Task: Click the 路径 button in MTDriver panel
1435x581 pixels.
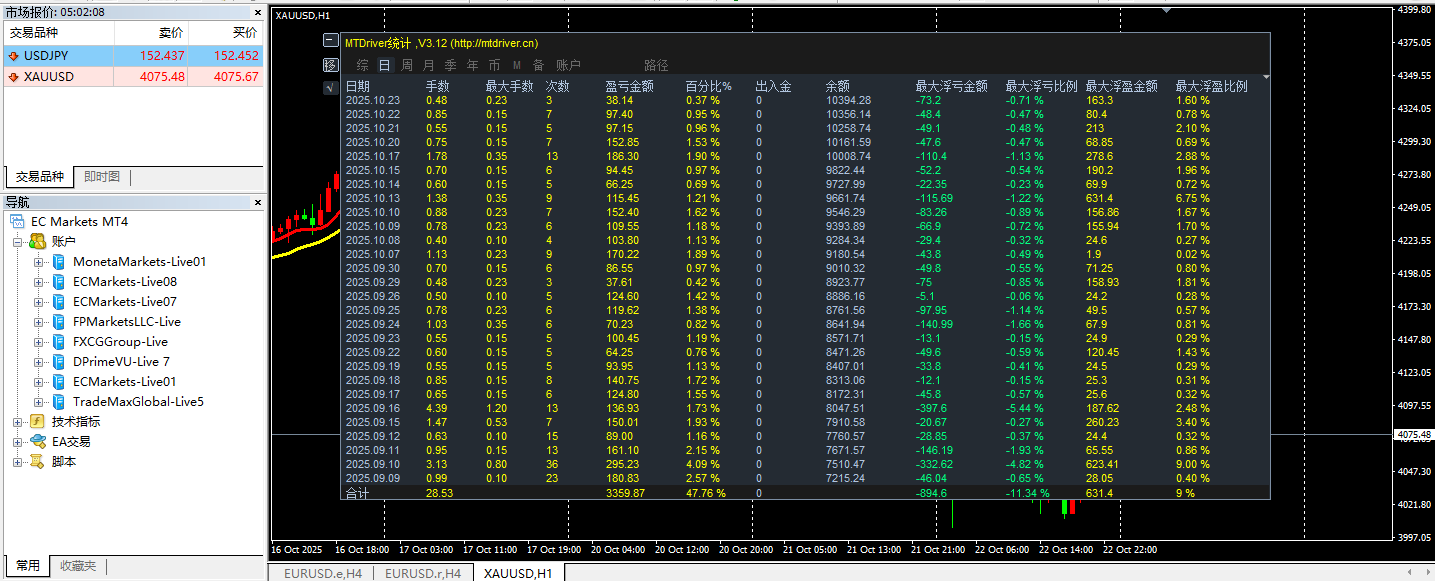Action: coord(656,65)
